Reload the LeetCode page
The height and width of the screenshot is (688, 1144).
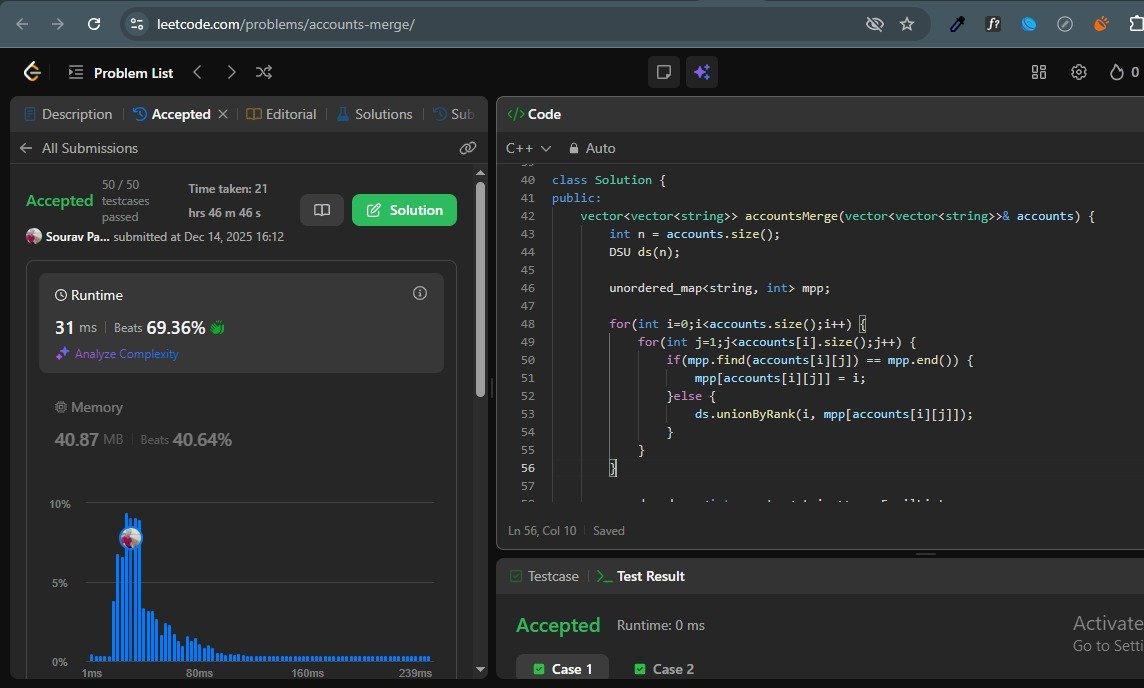coord(93,24)
